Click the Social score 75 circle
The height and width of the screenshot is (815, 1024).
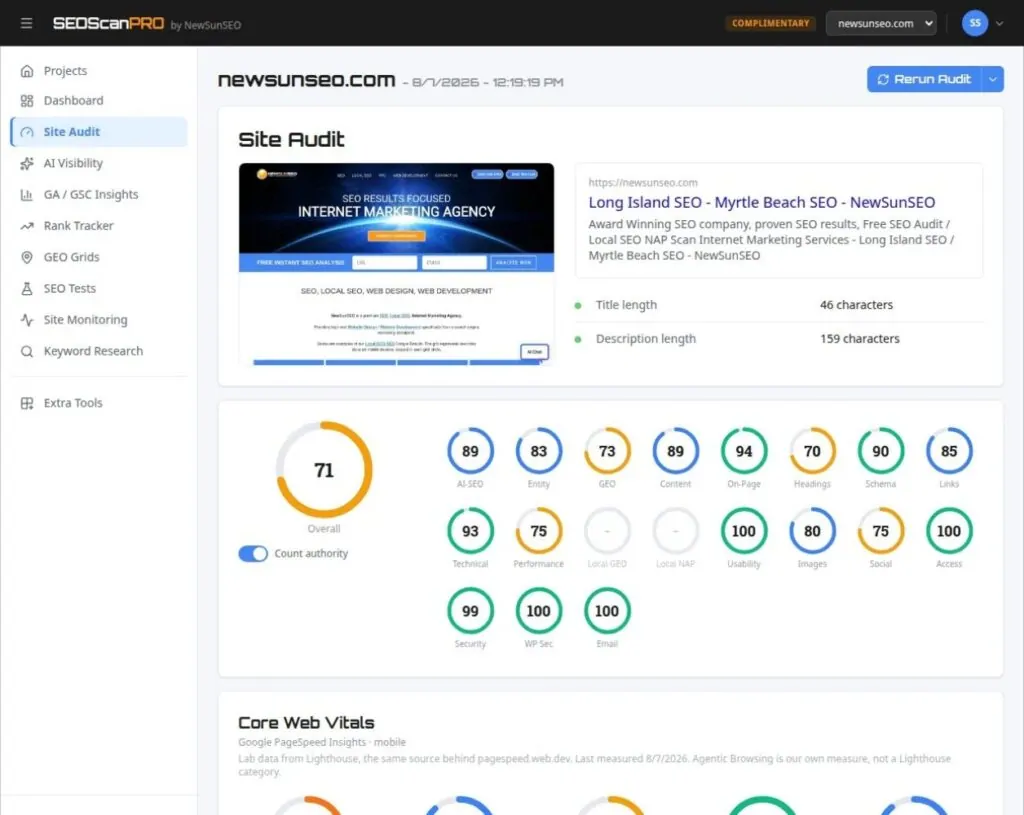tap(880, 531)
